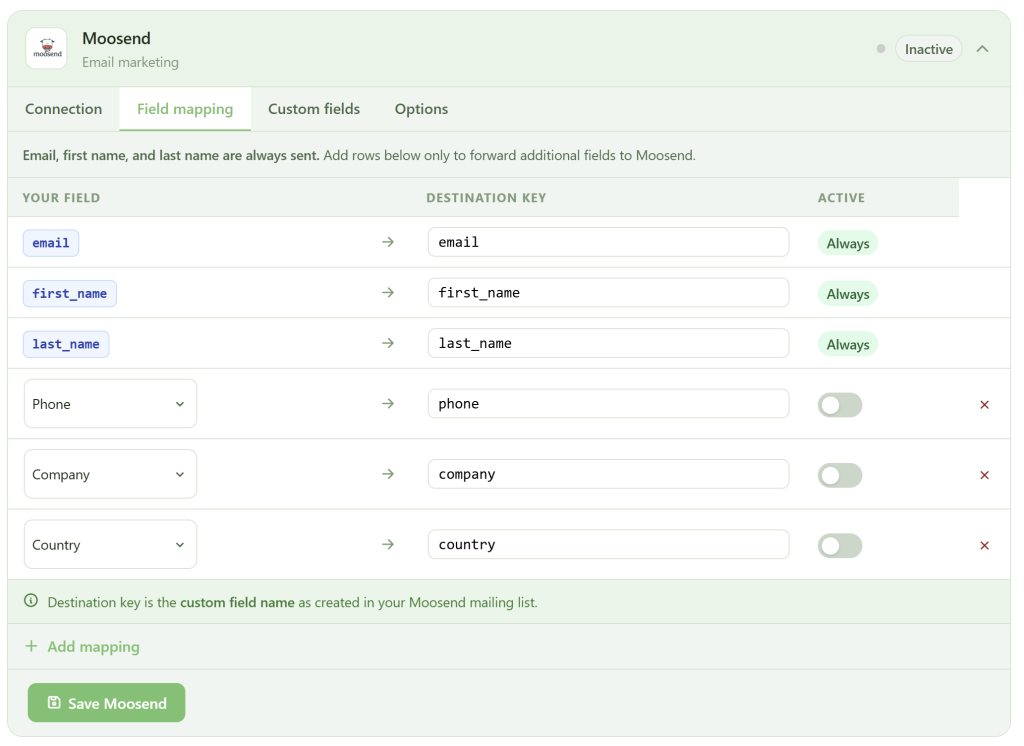This screenshot has height=746, width=1024.
Task: Collapse the Moosend panel chevron
Action: tap(982, 49)
